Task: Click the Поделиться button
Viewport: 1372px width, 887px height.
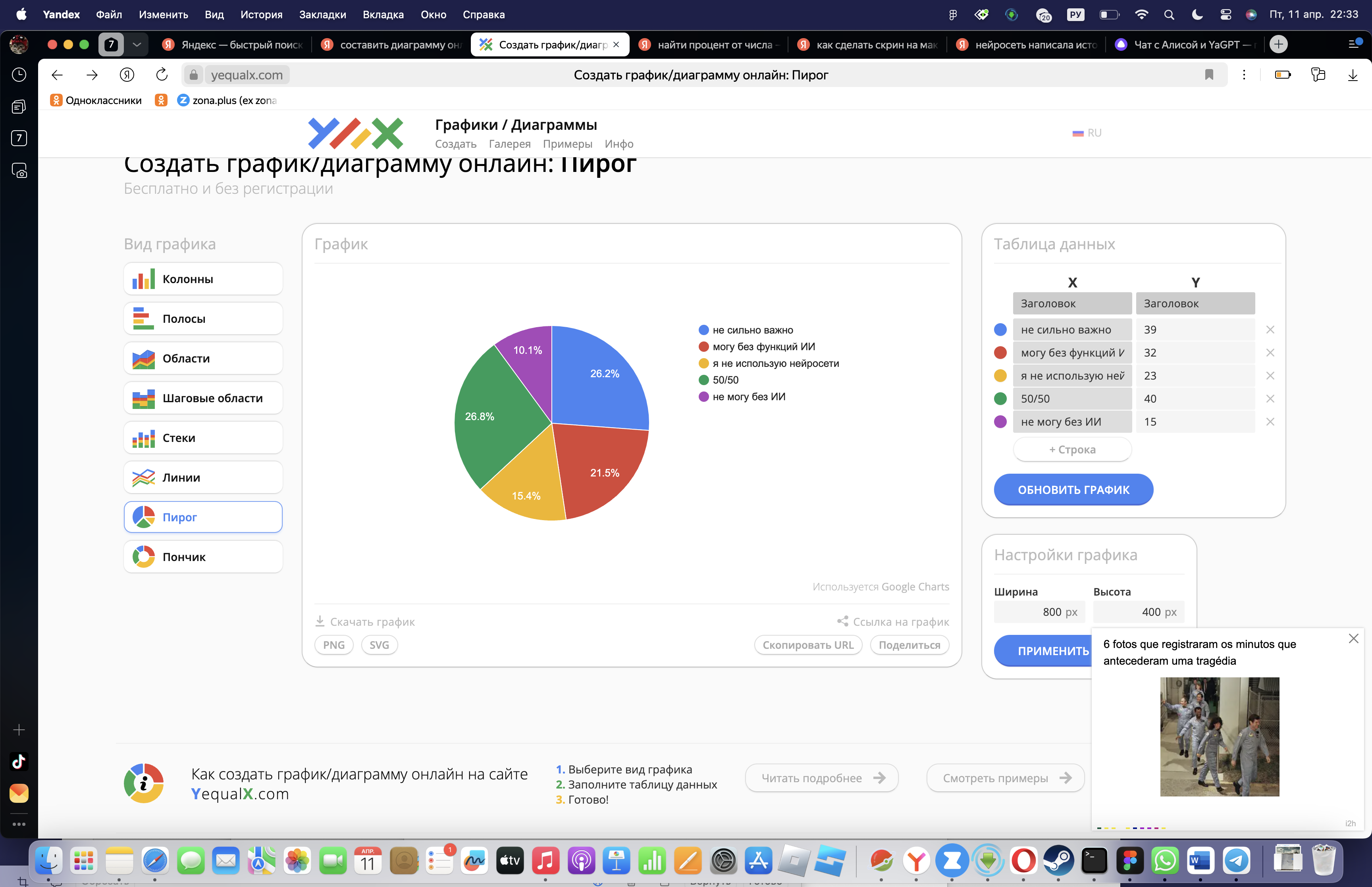Action: pyautogui.click(x=909, y=645)
